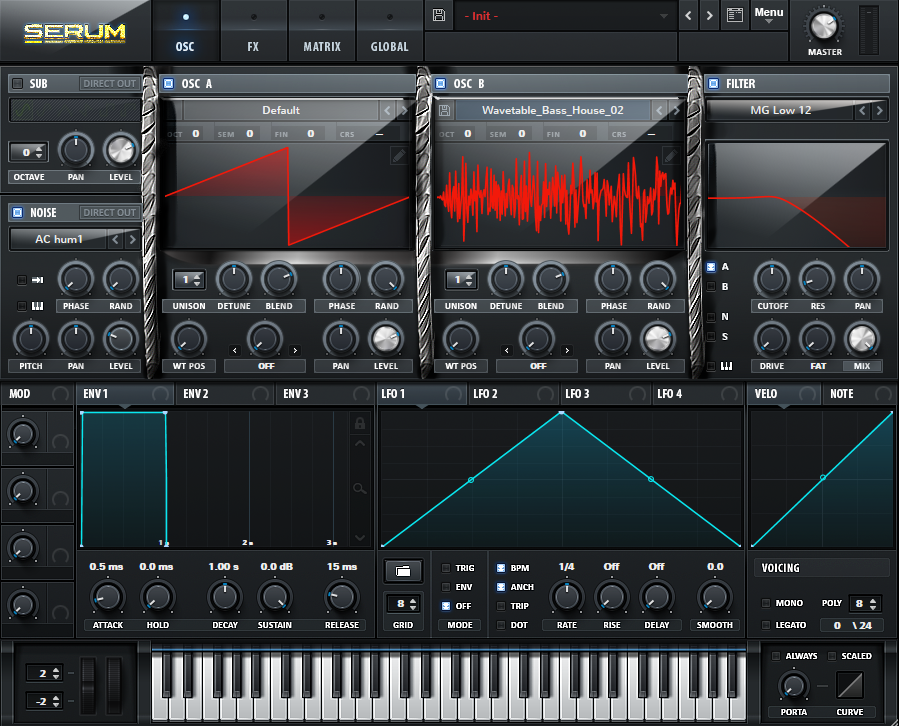Switch to the MATRIX tab
Viewport: 899px width, 726px height.
(x=322, y=29)
